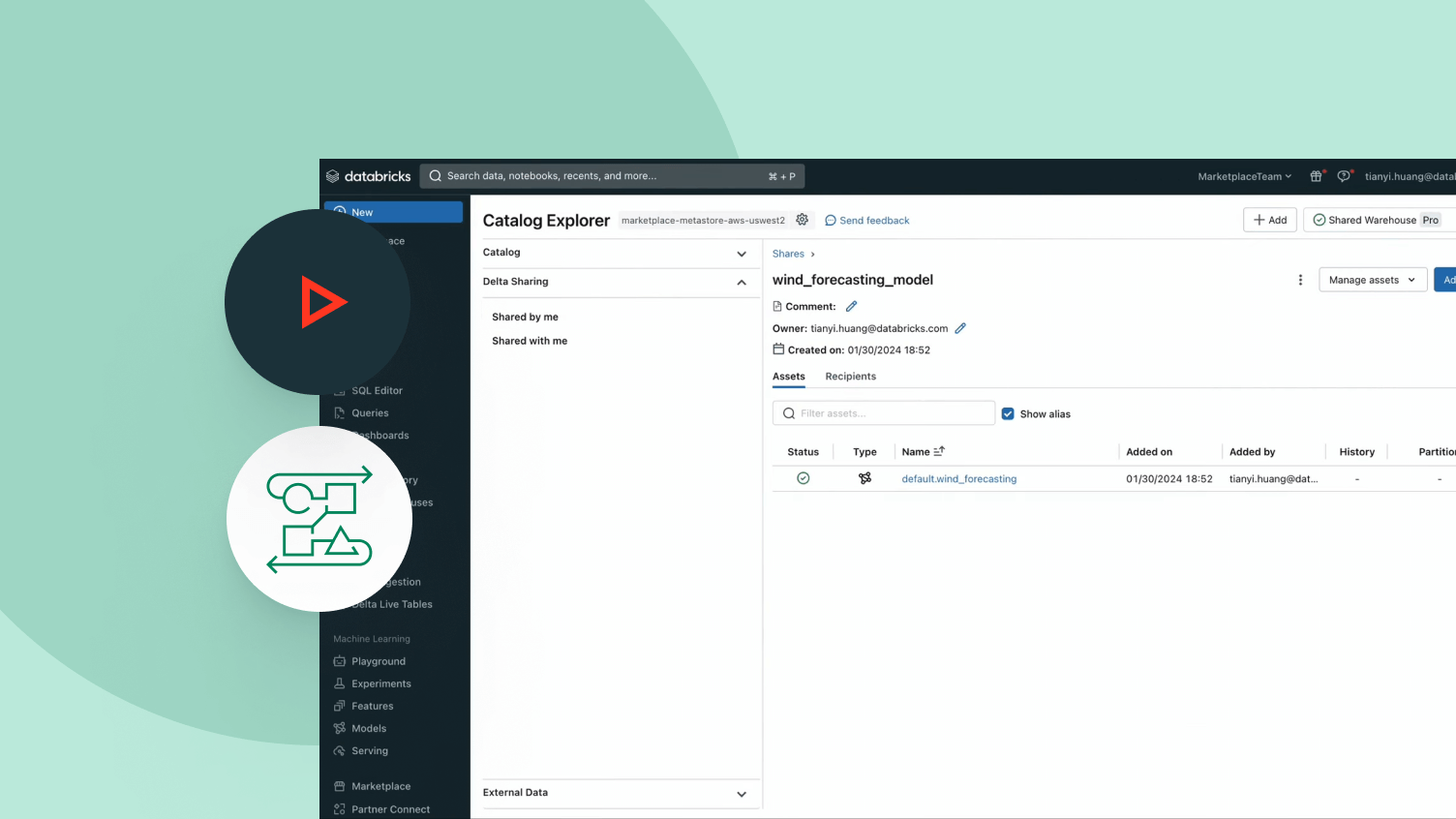This screenshot has width=1456, height=819.
Task: Open the three-dot kebab menu for share
Action: coord(1299,280)
